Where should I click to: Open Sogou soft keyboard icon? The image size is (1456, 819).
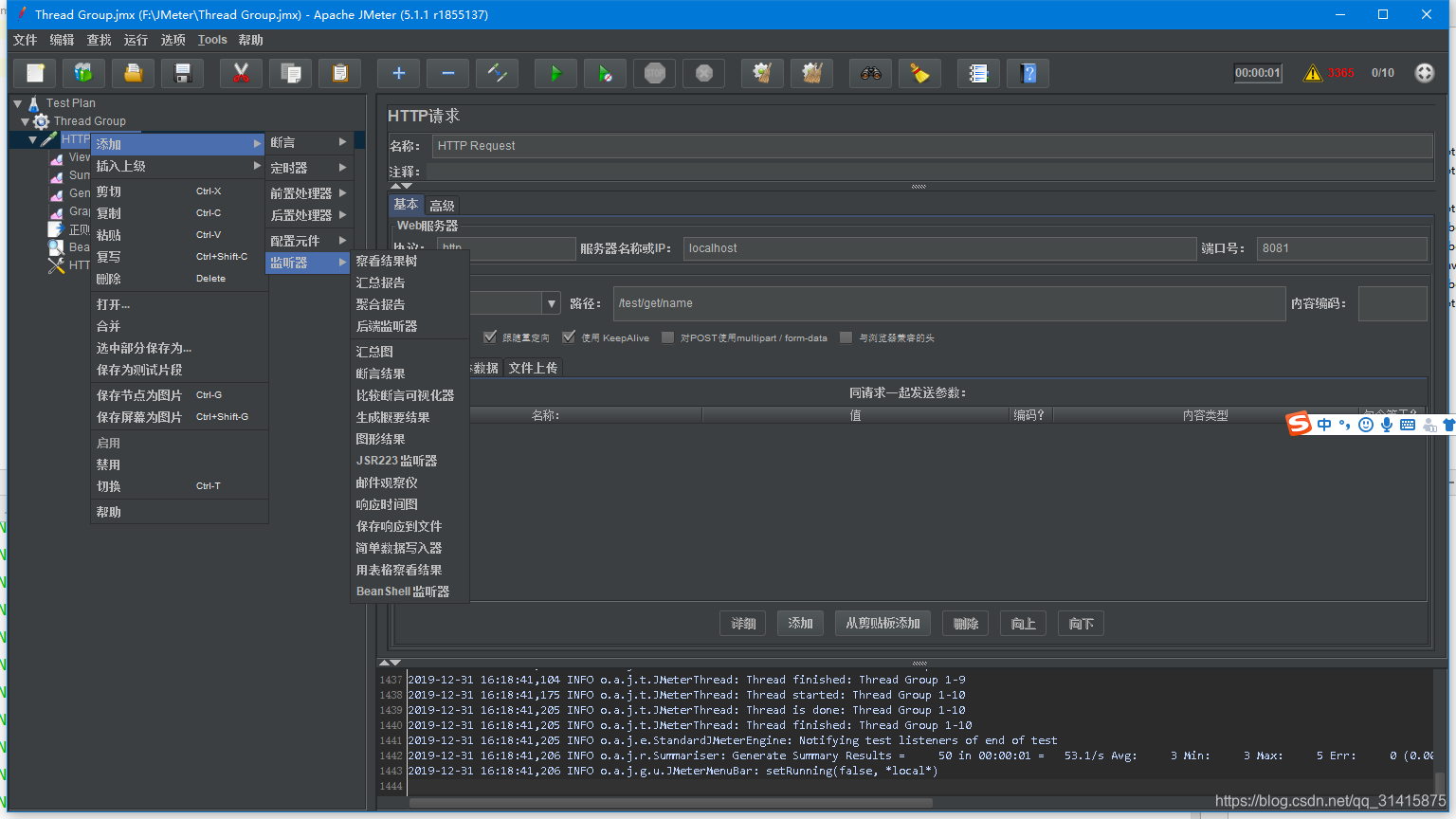click(1408, 425)
